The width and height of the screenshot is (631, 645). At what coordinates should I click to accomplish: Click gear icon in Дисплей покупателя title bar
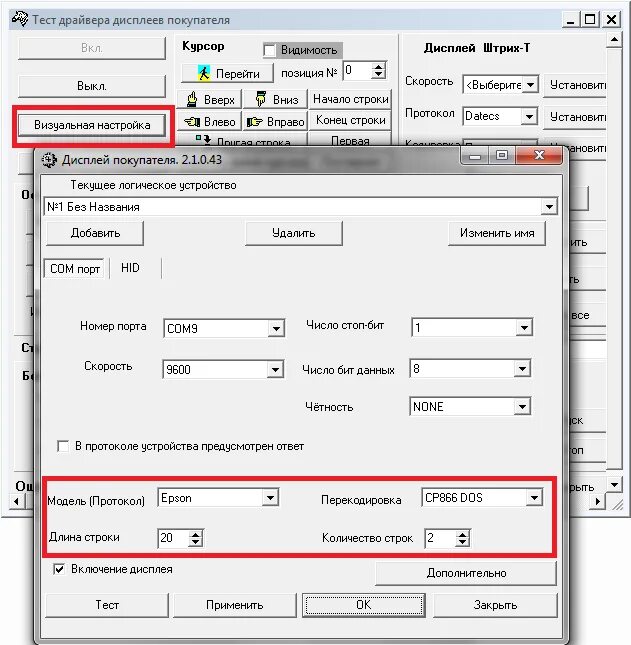pos(49,160)
